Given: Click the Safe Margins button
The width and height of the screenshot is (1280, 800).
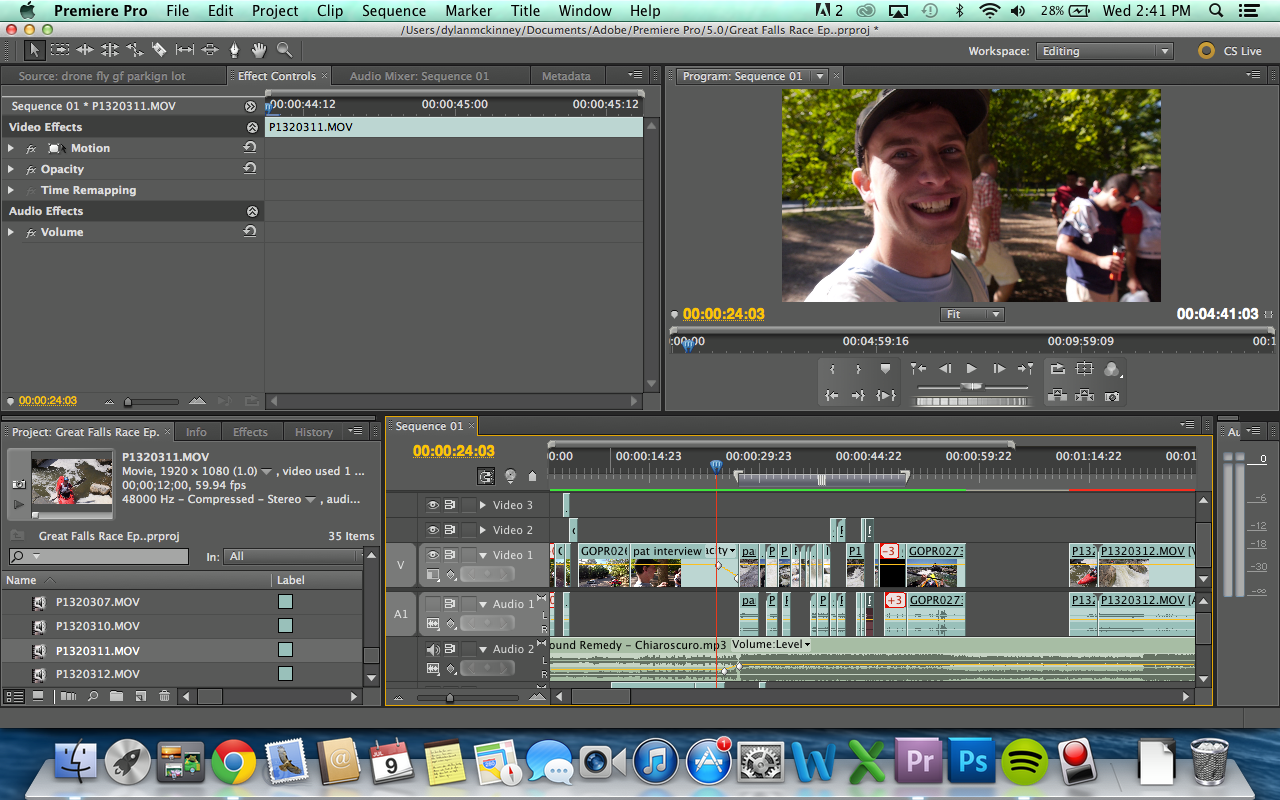Looking at the screenshot, I should 1084,369.
